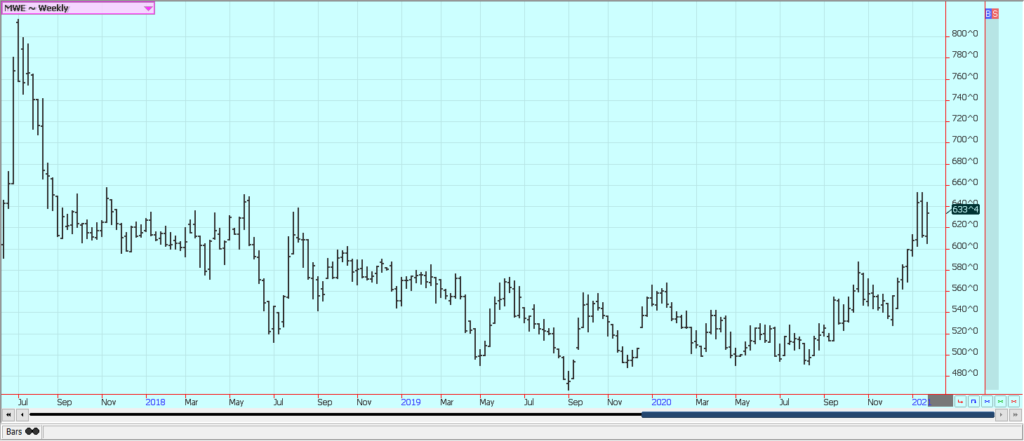The image size is (1024, 441).
Task: Click the black scrollbar track portion
Action: 335,415
